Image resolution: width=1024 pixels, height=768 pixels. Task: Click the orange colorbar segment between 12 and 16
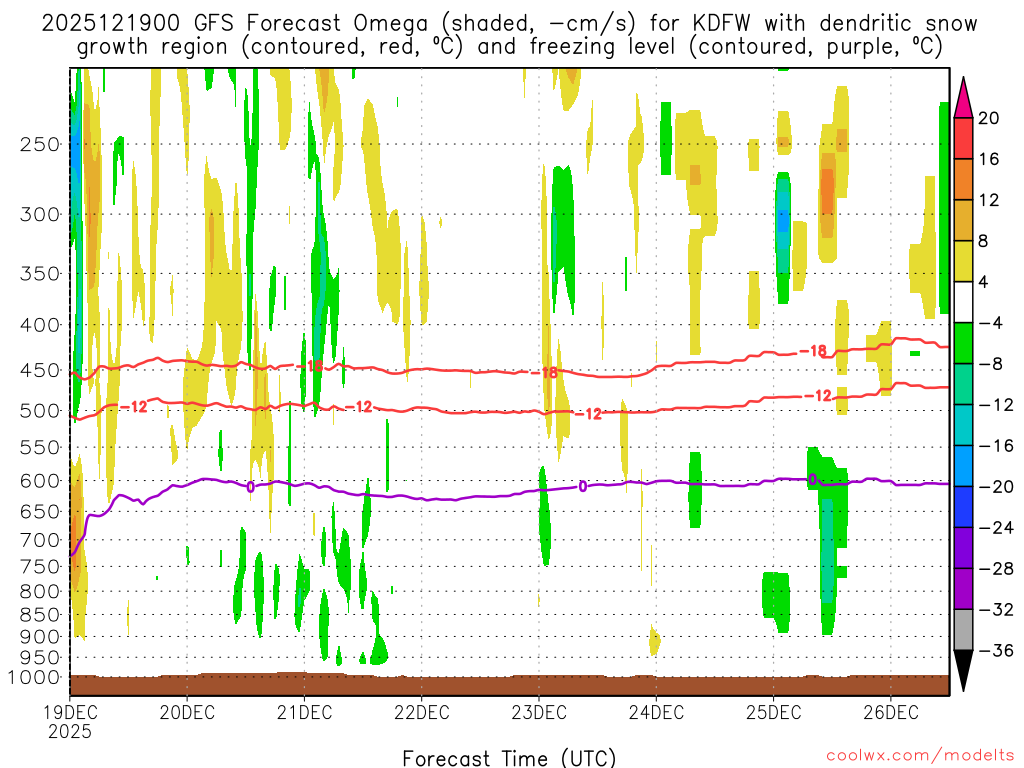[x=963, y=179]
